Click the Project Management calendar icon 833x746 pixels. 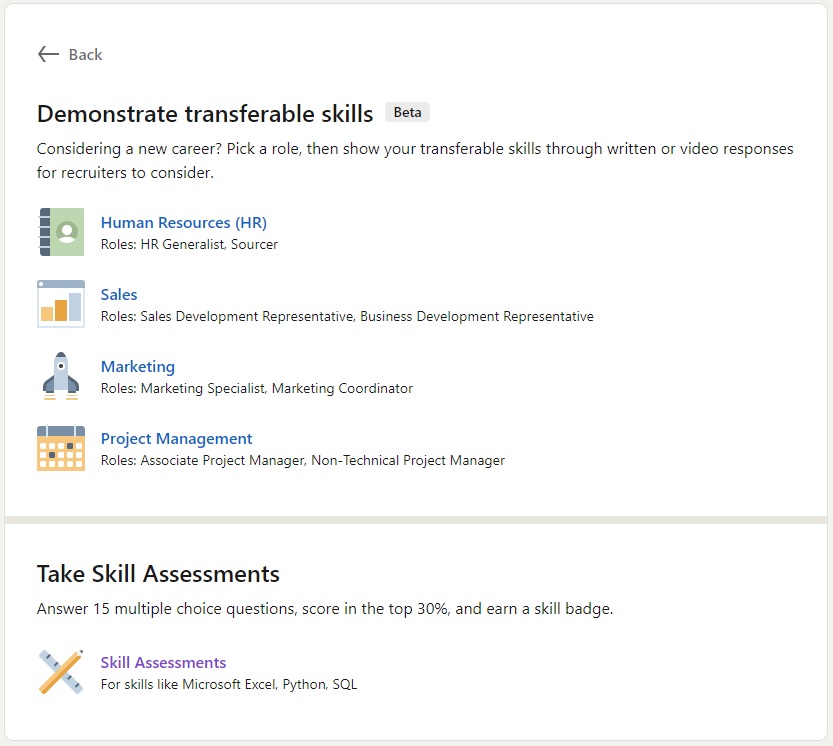tap(61, 448)
